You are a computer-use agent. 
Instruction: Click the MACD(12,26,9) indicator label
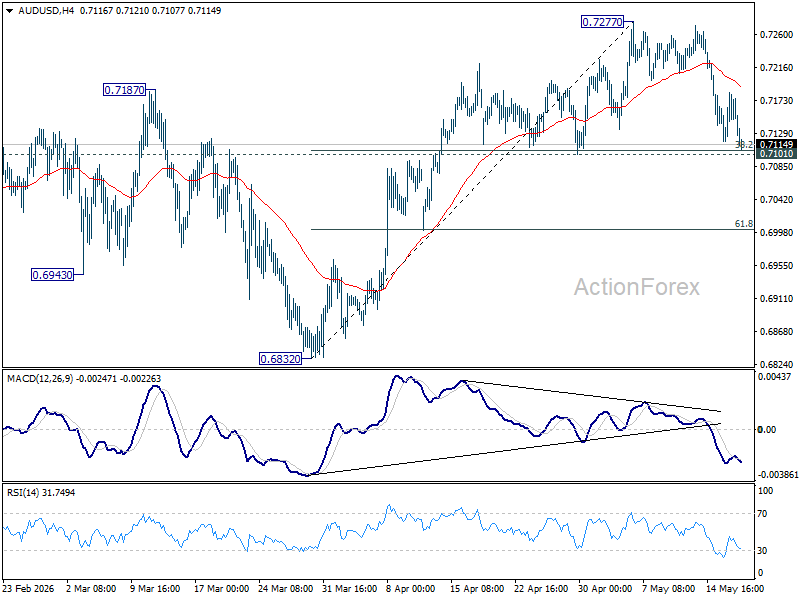(40, 379)
